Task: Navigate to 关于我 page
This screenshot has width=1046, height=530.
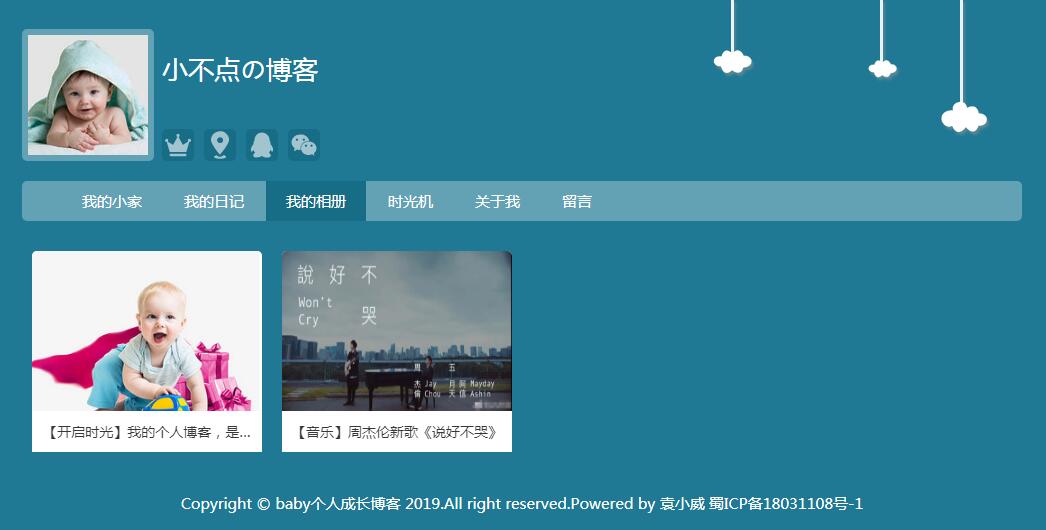Action: pos(497,201)
